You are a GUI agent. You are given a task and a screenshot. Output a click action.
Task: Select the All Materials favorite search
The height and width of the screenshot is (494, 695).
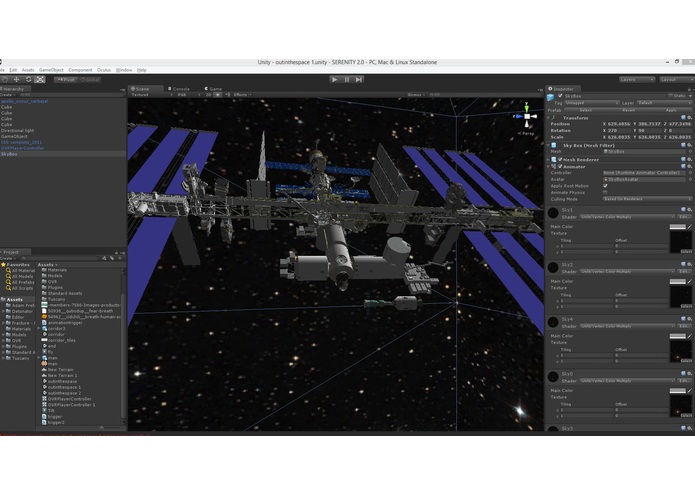coord(20,270)
